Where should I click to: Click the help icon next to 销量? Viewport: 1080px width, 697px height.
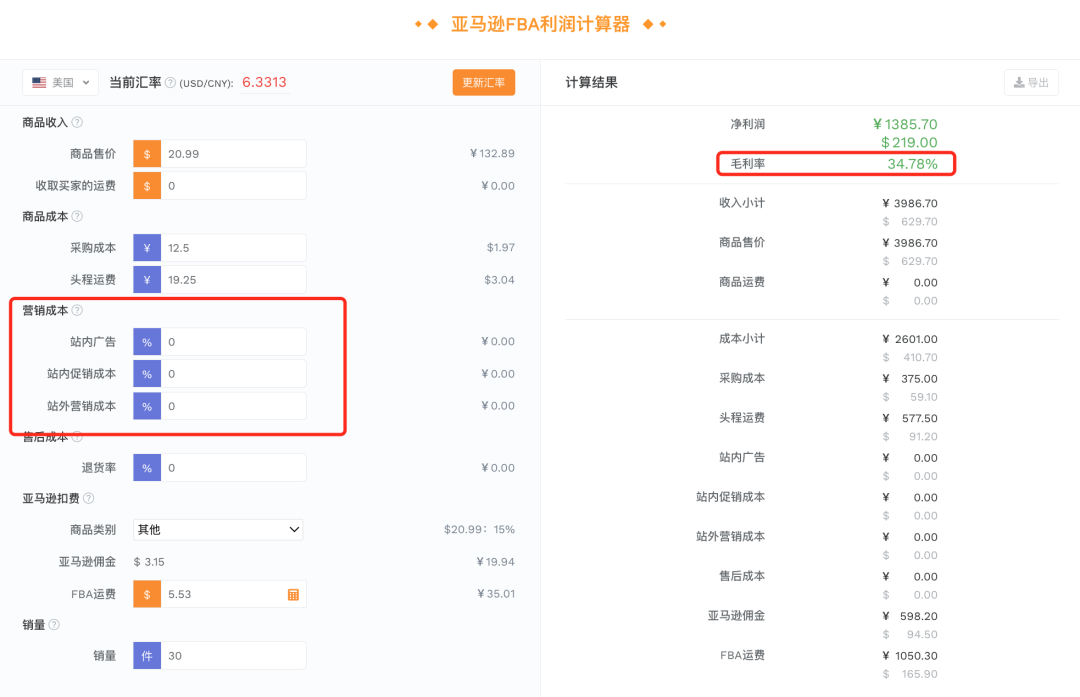coord(54,625)
